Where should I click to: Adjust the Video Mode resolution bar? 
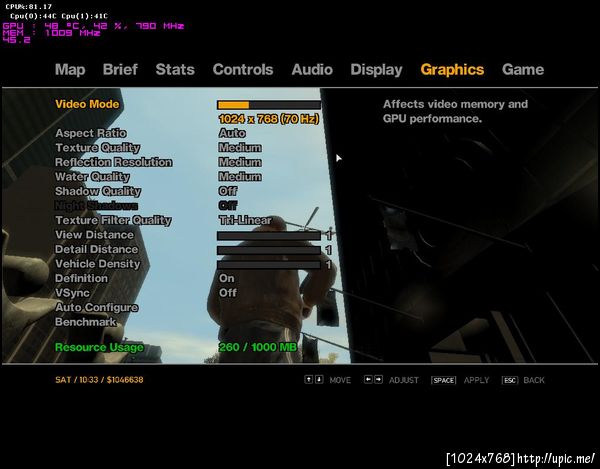coord(269,105)
